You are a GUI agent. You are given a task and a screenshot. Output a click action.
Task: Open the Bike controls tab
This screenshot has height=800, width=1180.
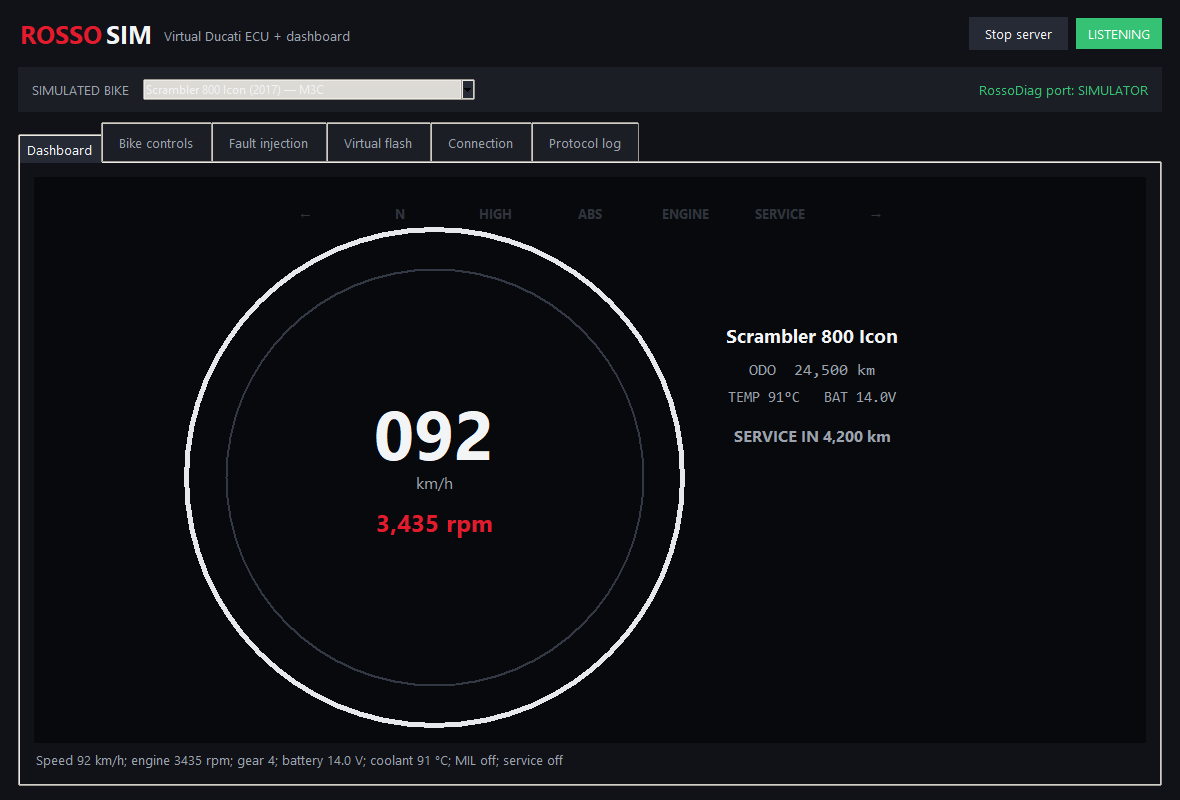pyautogui.click(x=156, y=143)
